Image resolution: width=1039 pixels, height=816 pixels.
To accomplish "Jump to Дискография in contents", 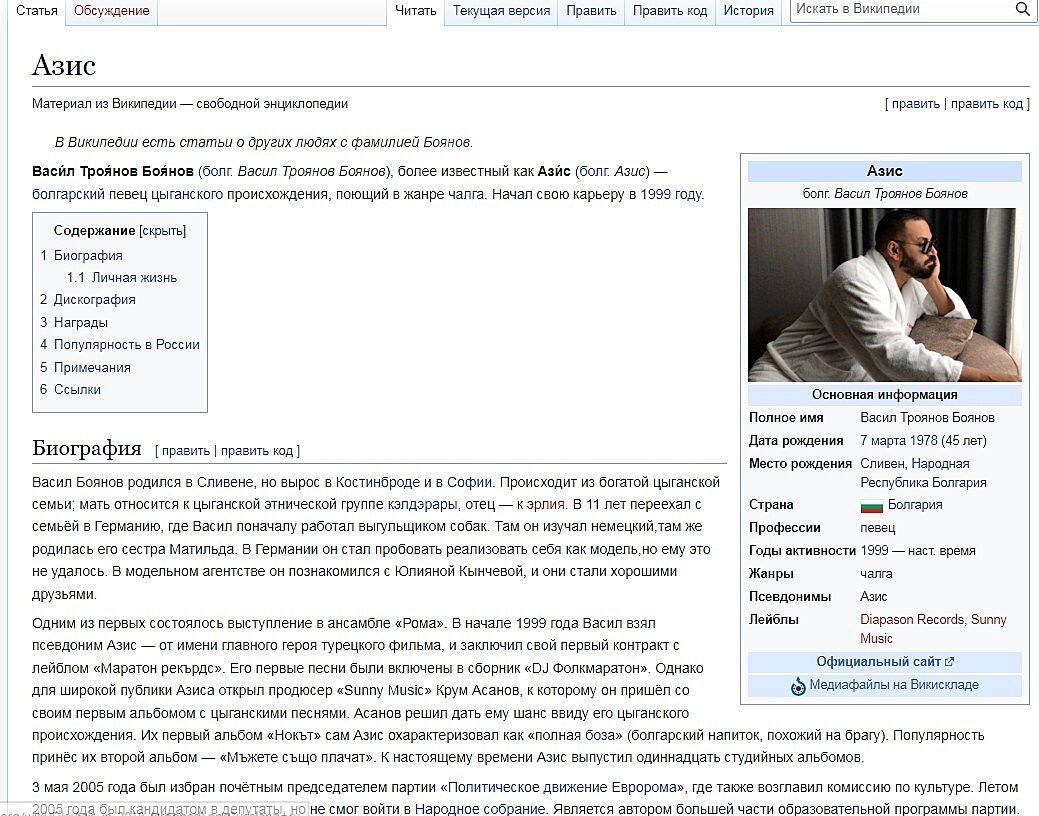I will point(94,300).
